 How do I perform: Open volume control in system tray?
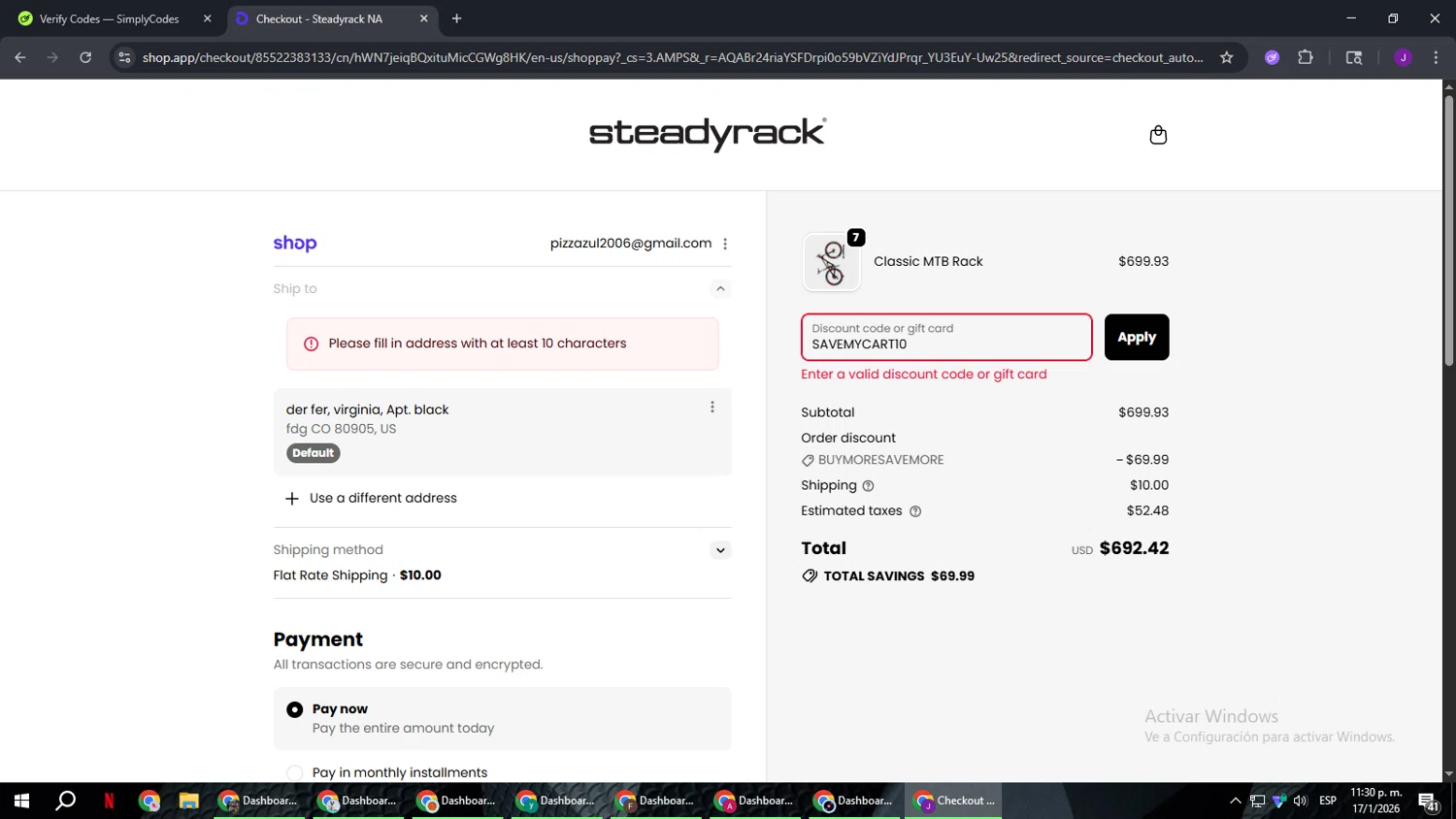(x=1301, y=801)
